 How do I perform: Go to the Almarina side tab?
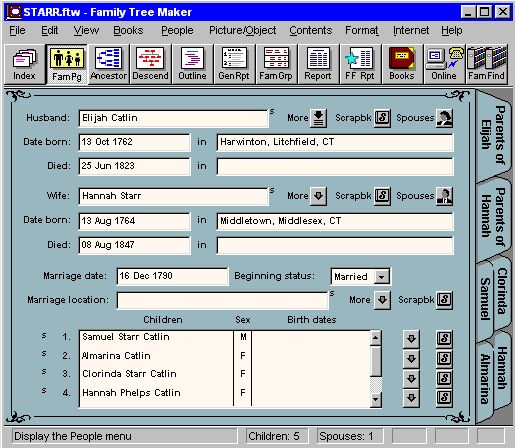485,379
